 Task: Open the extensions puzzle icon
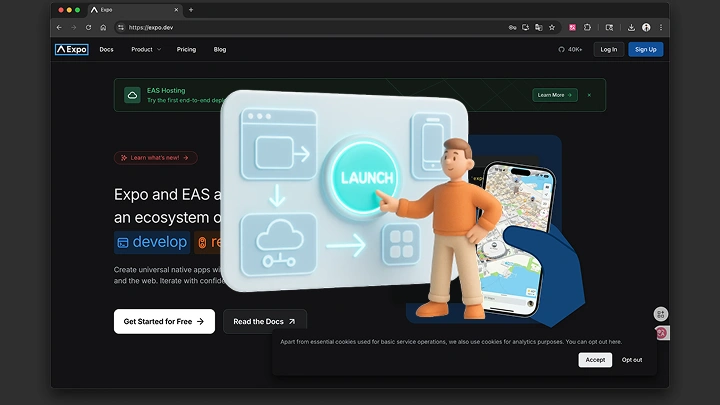tap(587, 28)
